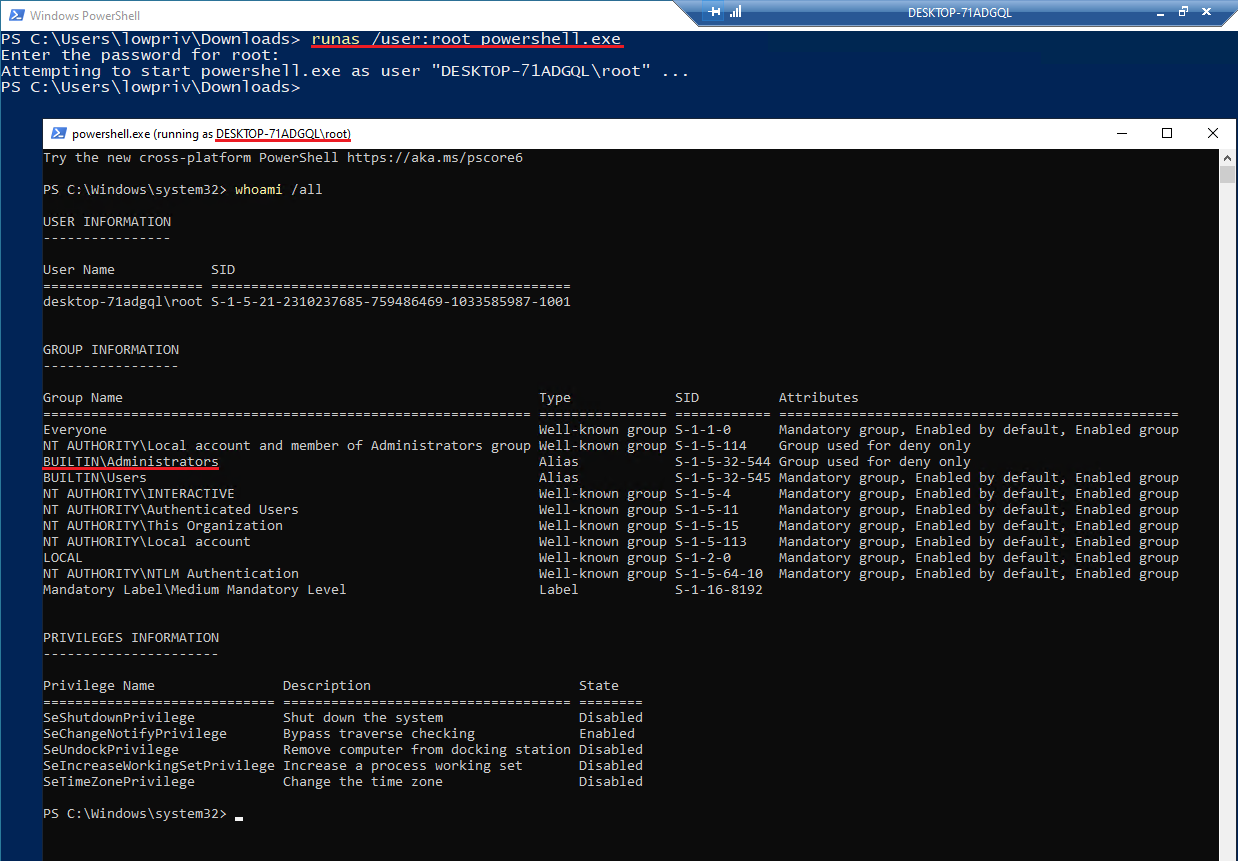Click 'Enter the password for root:' line
Viewport: 1238px width, 861px height.
pyautogui.click(x=140, y=55)
